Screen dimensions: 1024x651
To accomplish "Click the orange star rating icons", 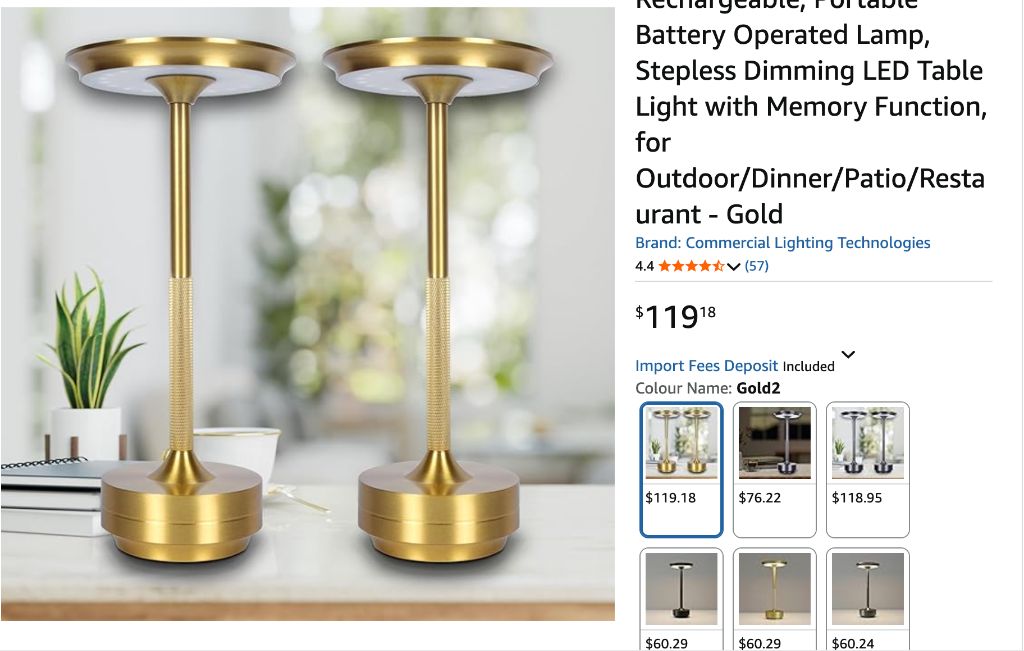I will click(691, 266).
